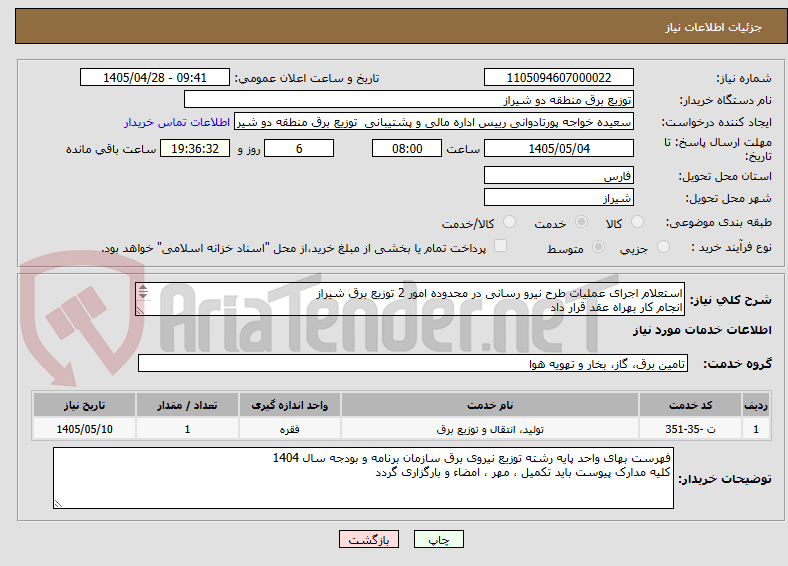Click the response deadline date 1405/05/04 field

(559, 148)
